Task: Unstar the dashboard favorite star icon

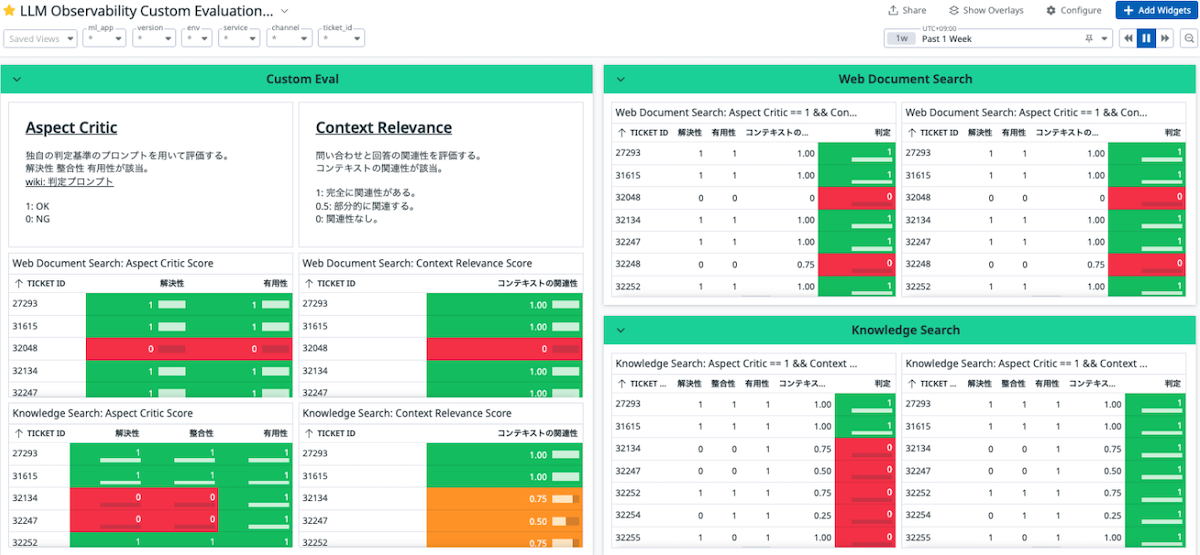Action: tap(10, 11)
